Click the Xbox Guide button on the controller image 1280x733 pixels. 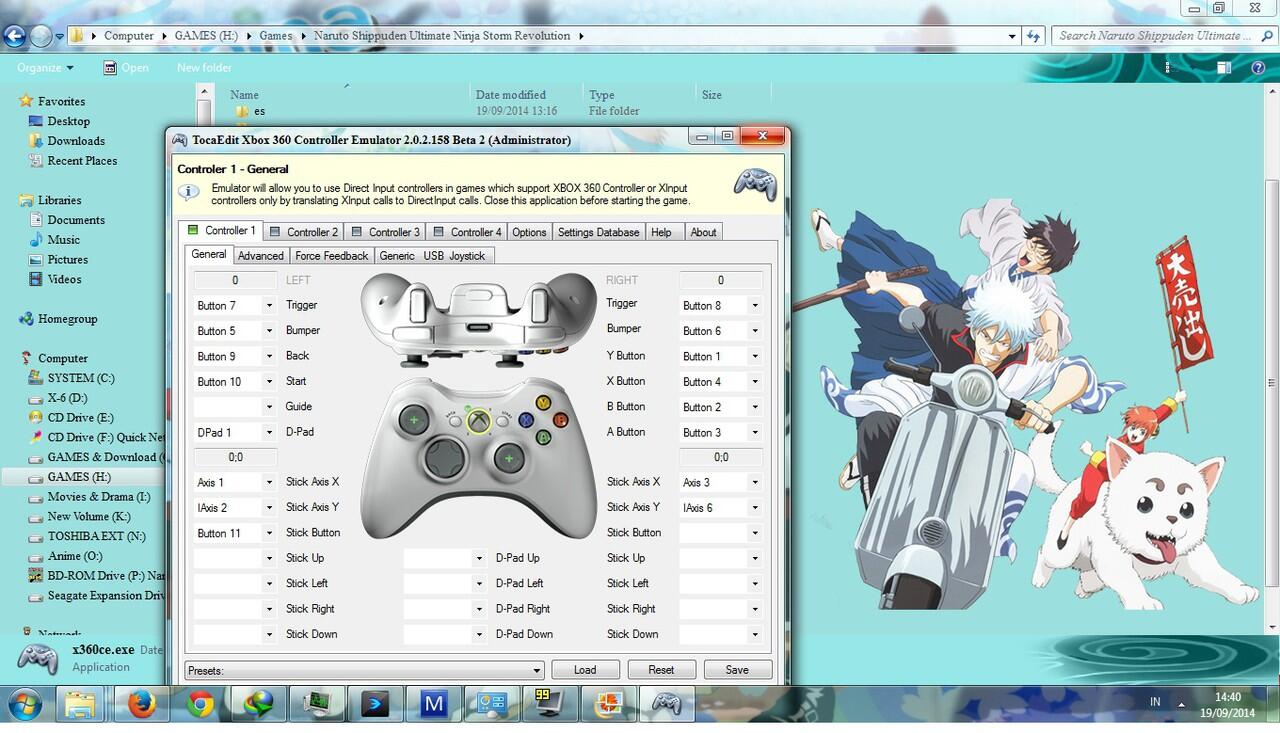pos(481,421)
